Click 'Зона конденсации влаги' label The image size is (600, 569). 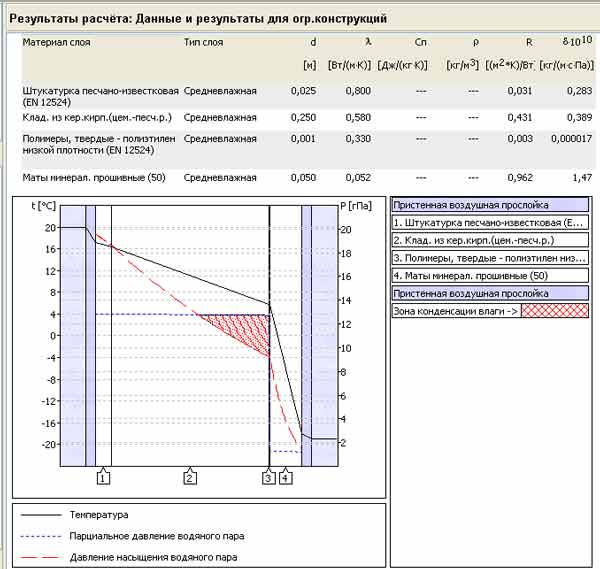pos(455,311)
